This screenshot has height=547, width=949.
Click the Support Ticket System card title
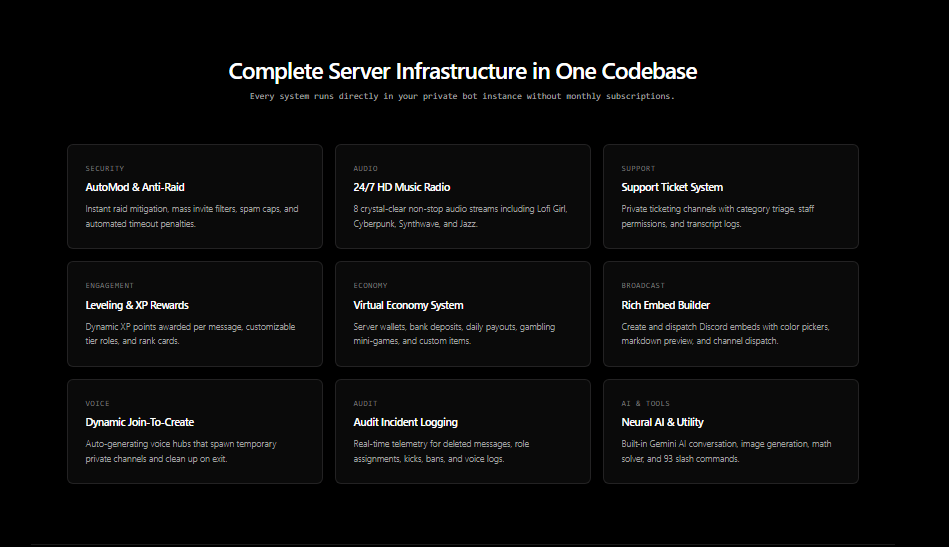672,187
